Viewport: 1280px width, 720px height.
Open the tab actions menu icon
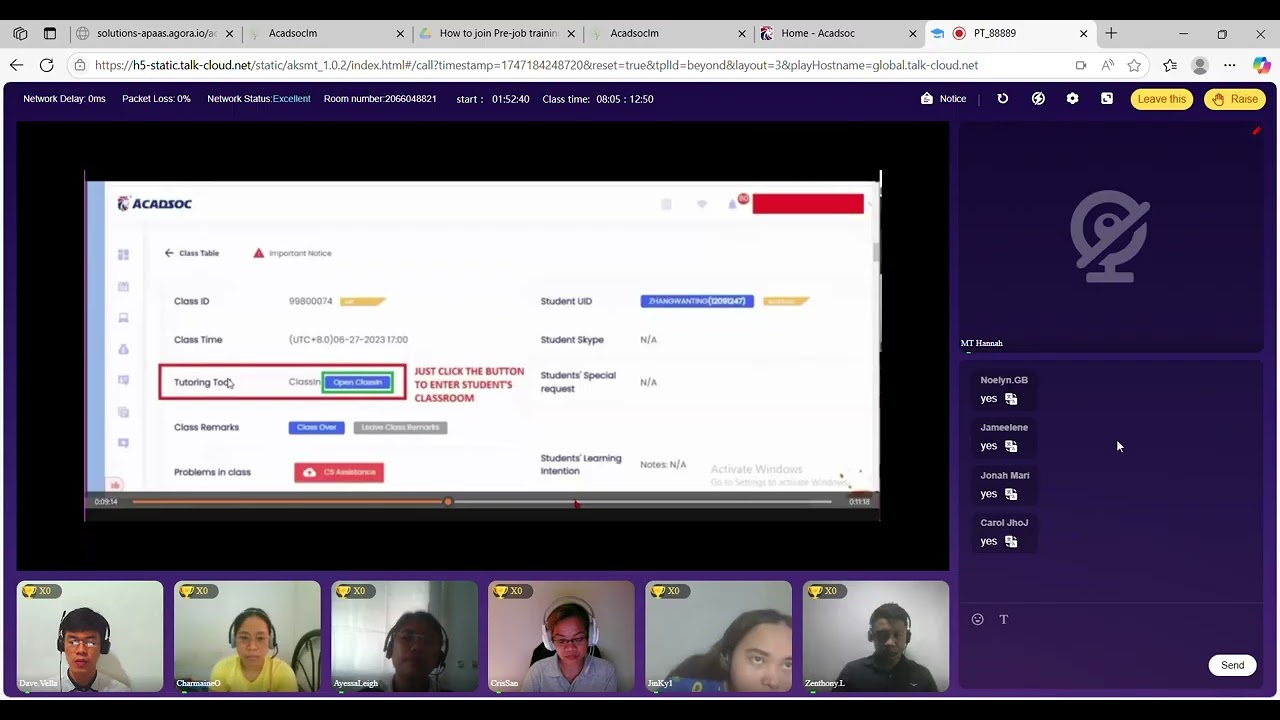click(50, 33)
